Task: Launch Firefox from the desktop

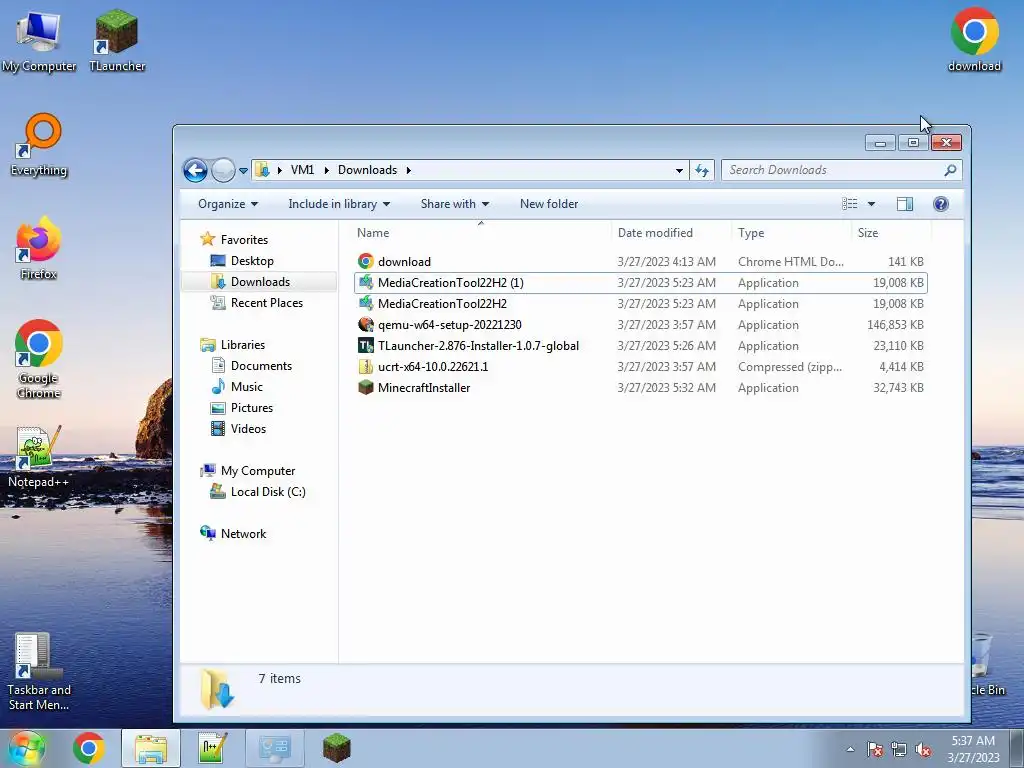Action: (39, 249)
